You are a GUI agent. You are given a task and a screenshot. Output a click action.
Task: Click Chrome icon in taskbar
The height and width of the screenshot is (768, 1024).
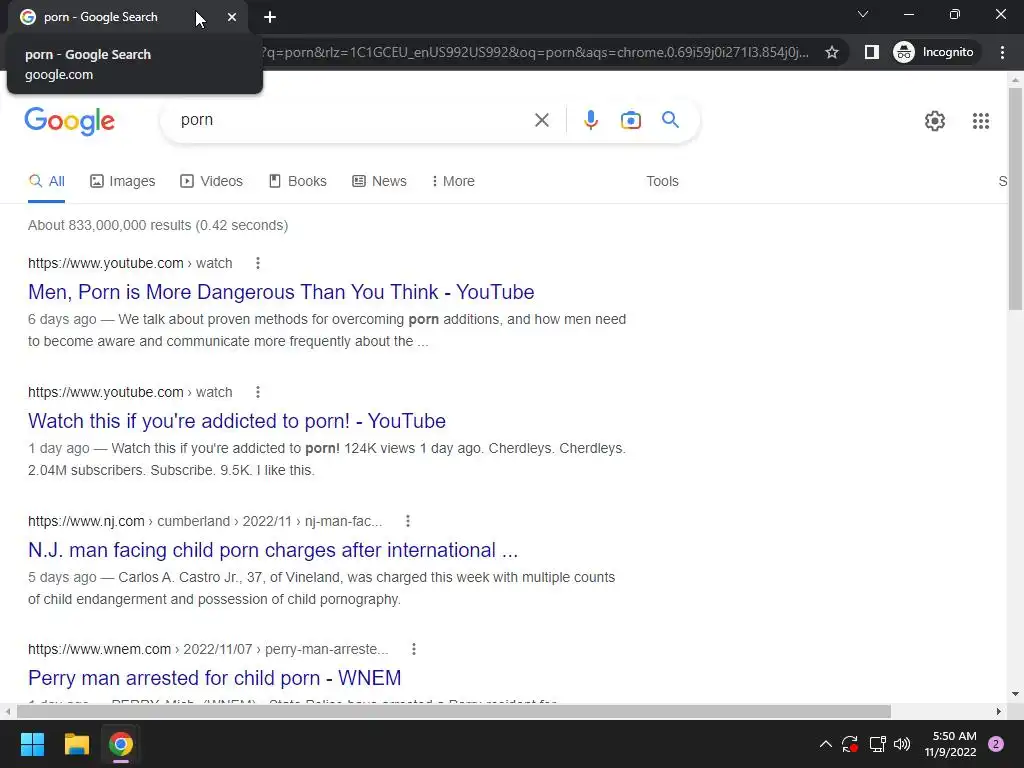[x=121, y=744]
